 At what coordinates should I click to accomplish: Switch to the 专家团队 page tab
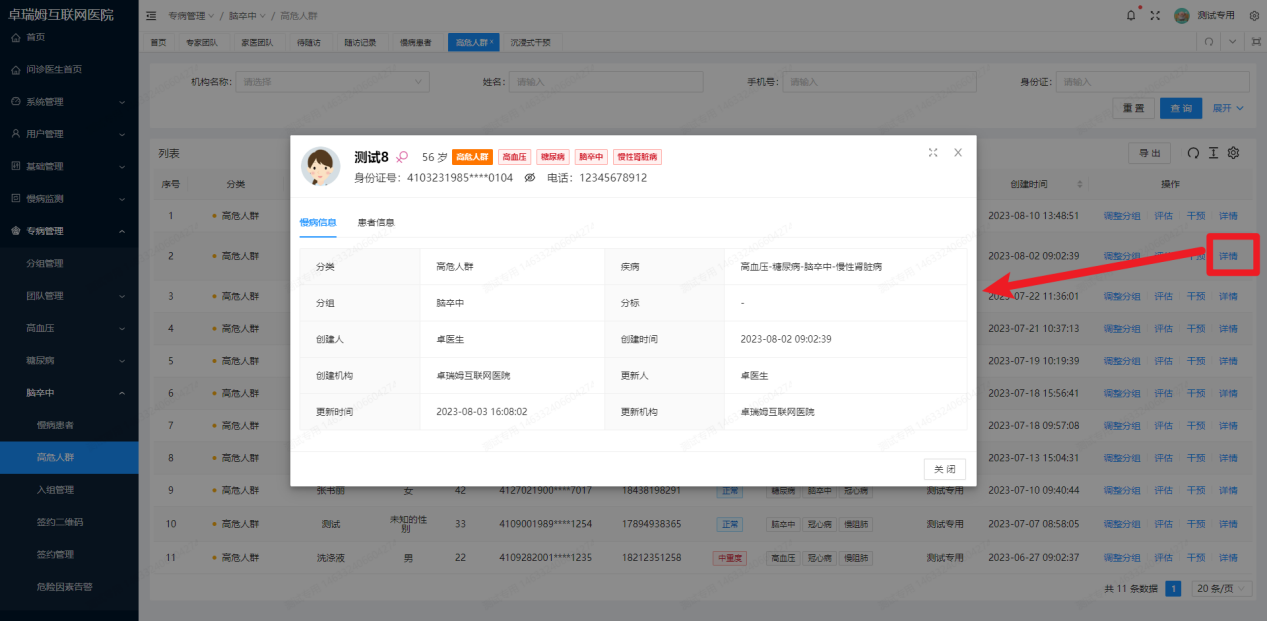coord(202,42)
